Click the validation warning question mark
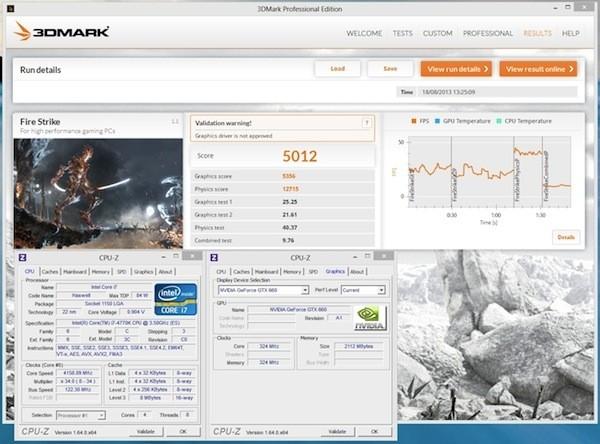 pyautogui.click(x=366, y=123)
